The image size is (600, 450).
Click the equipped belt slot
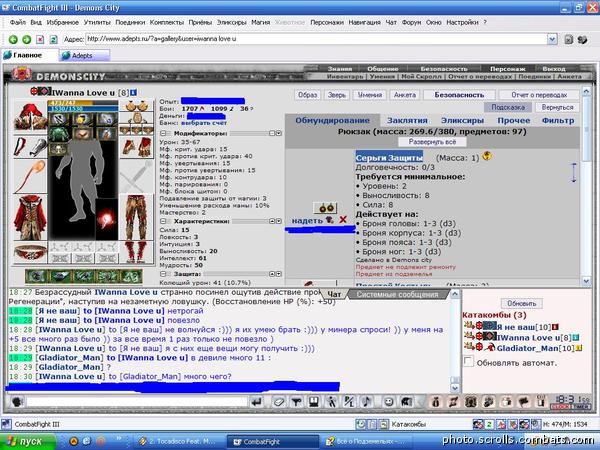(x=30, y=252)
